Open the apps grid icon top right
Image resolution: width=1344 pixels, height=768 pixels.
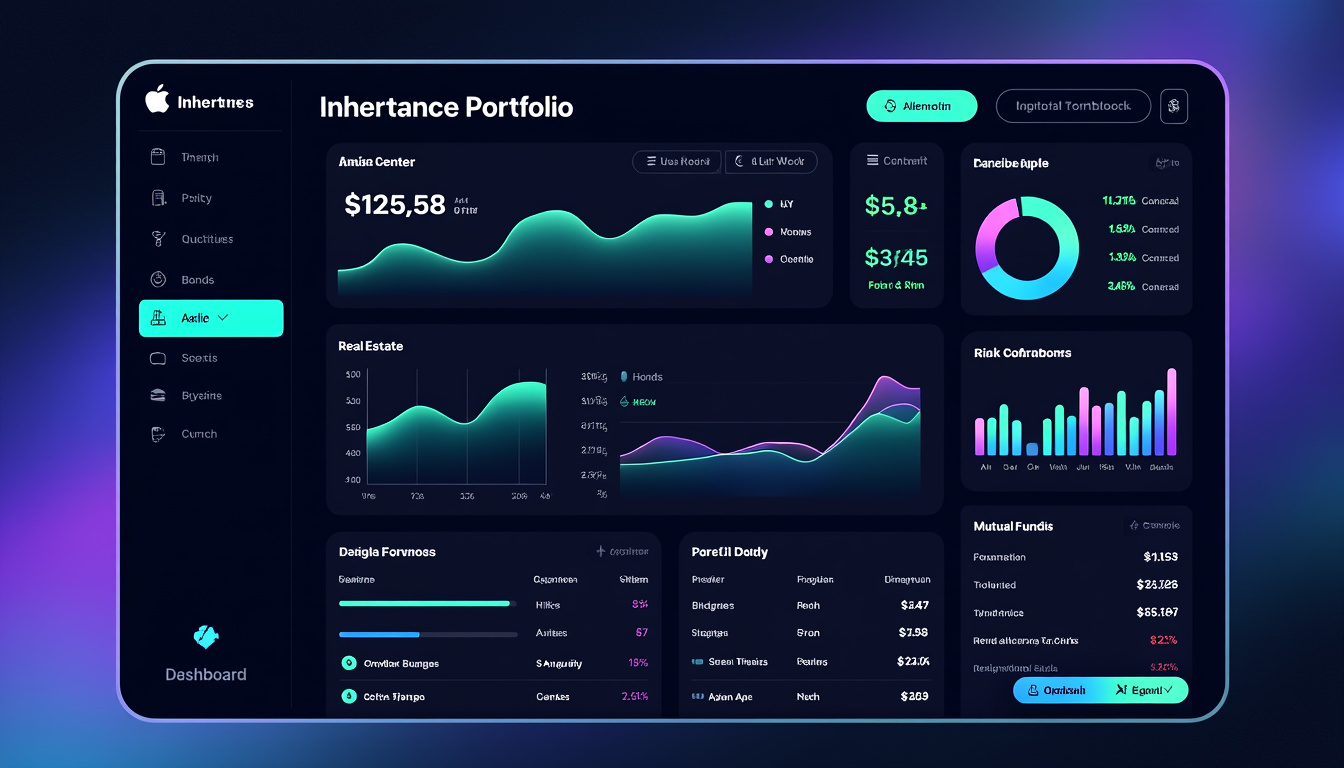point(1173,105)
